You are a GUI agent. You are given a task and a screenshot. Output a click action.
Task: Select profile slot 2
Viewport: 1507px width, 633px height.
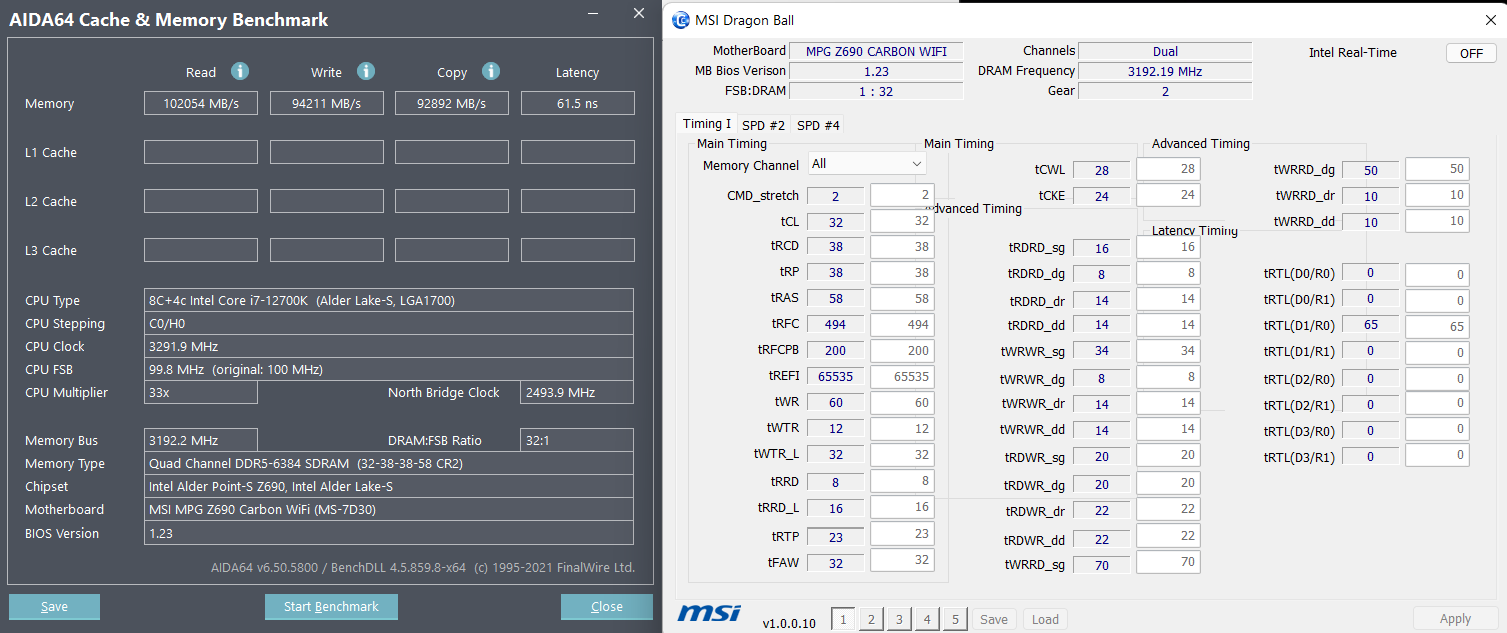871,619
